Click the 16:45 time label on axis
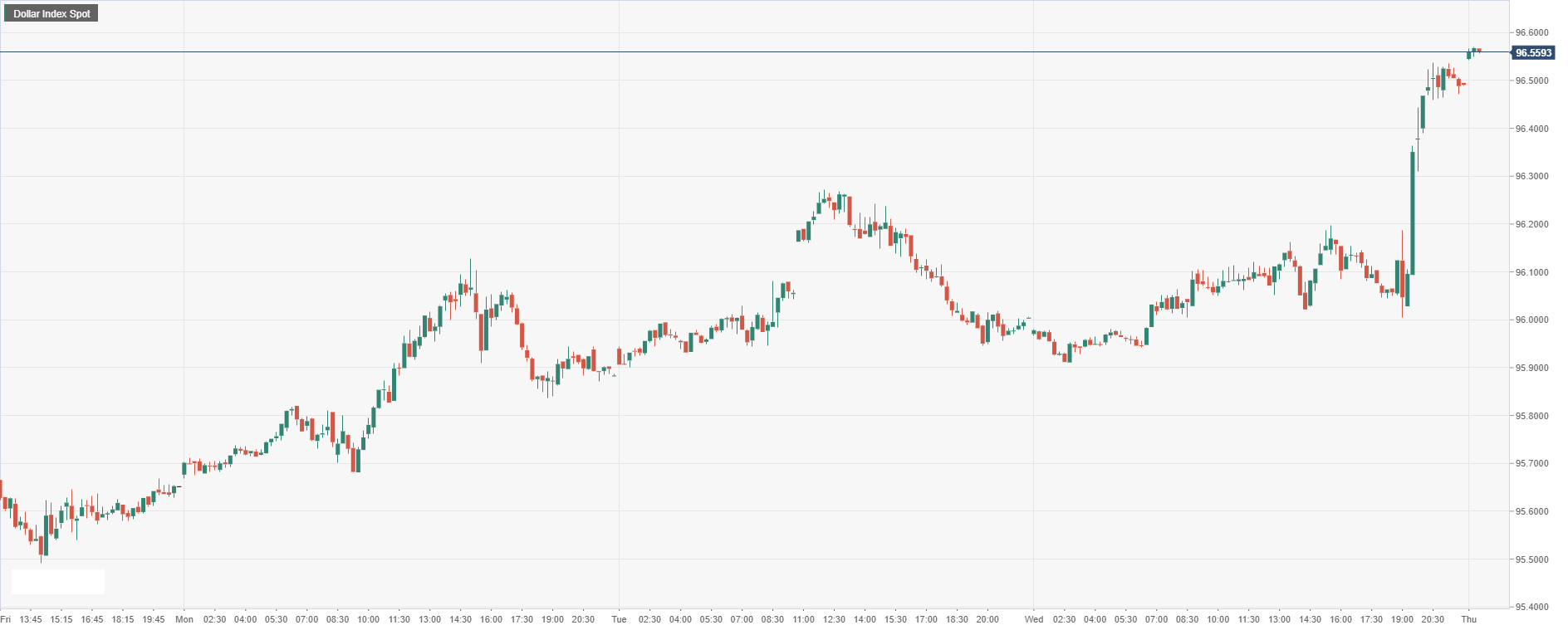Screen dimensions: 1568x630 coord(92,619)
